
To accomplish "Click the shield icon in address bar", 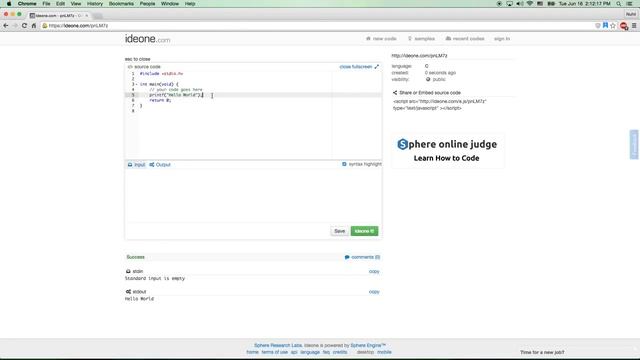I will click(x=598, y=26).
